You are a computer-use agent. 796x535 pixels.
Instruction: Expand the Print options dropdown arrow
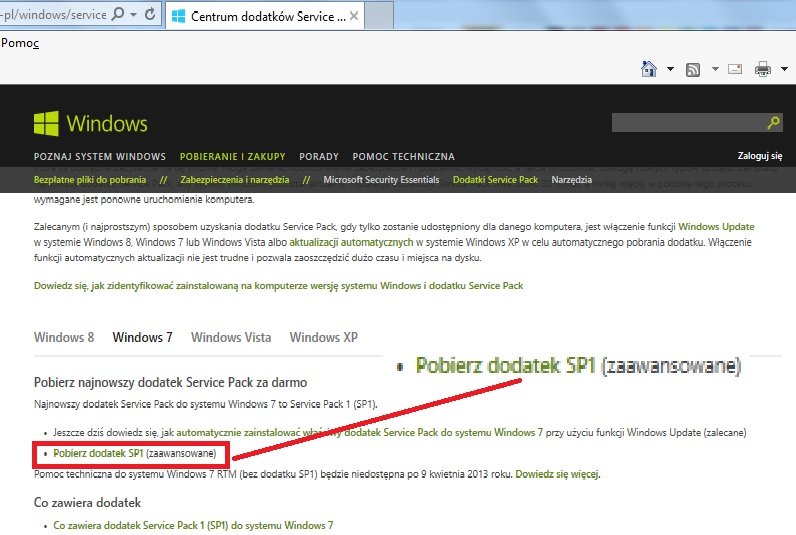784,69
